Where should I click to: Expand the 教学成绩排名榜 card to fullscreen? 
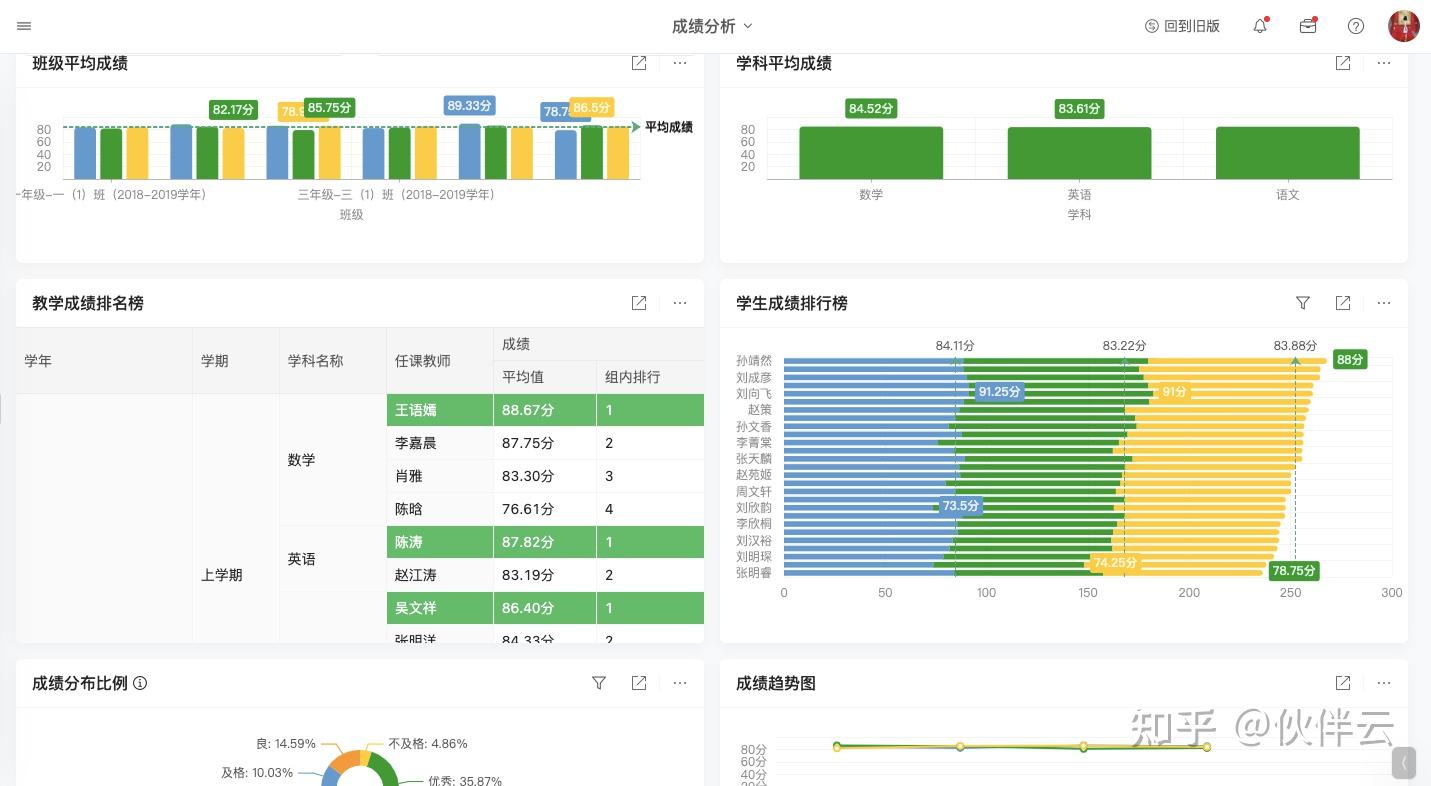[x=639, y=303]
